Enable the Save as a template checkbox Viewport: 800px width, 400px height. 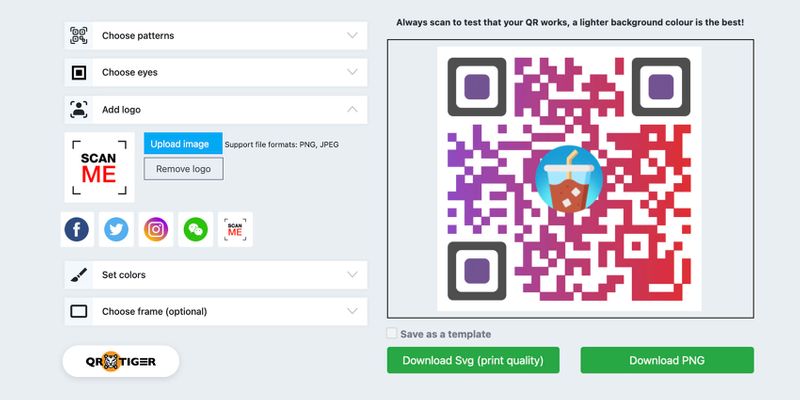tap(392, 334)
